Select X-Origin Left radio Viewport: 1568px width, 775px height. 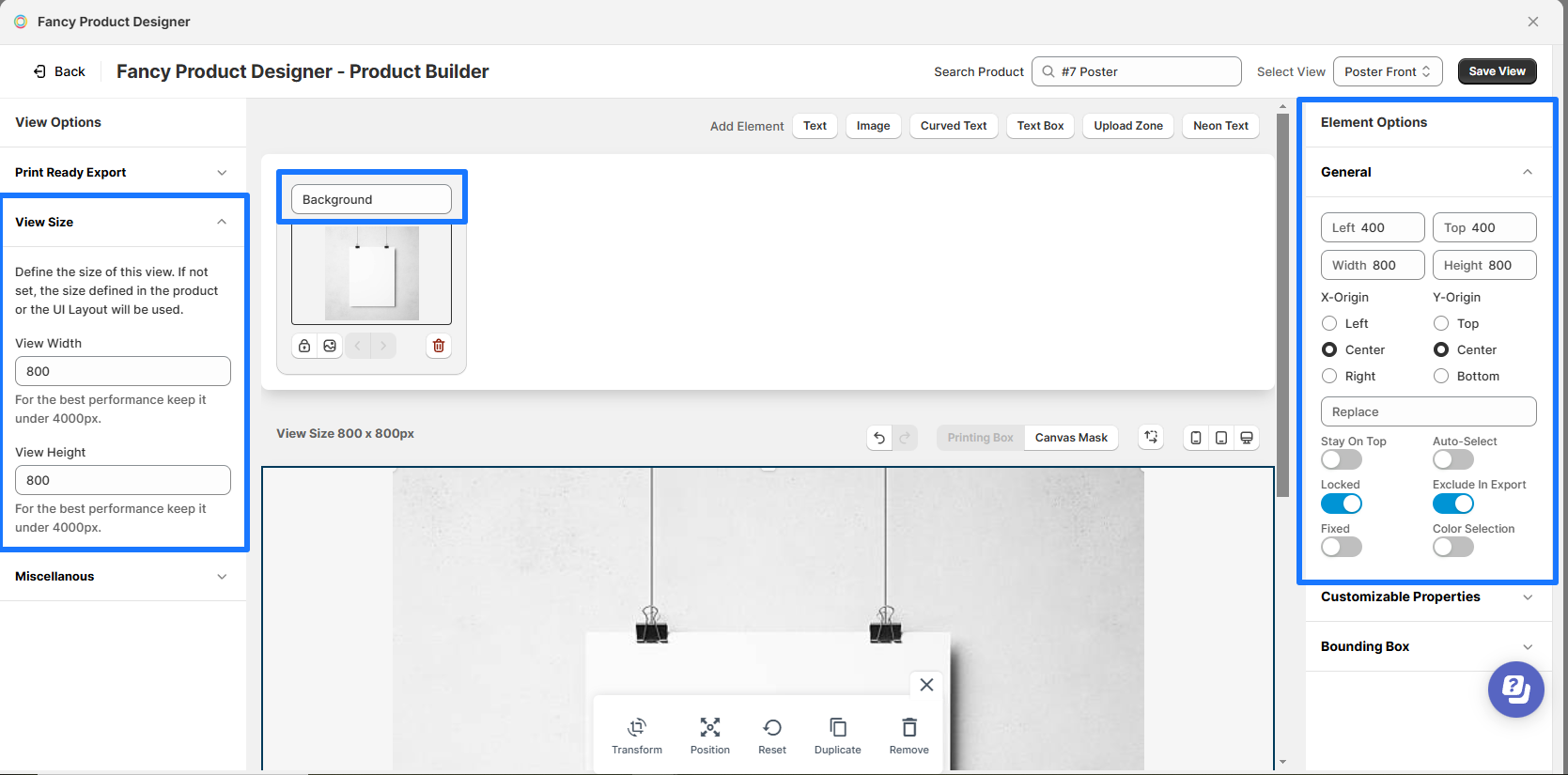[x=1329, y=323]
